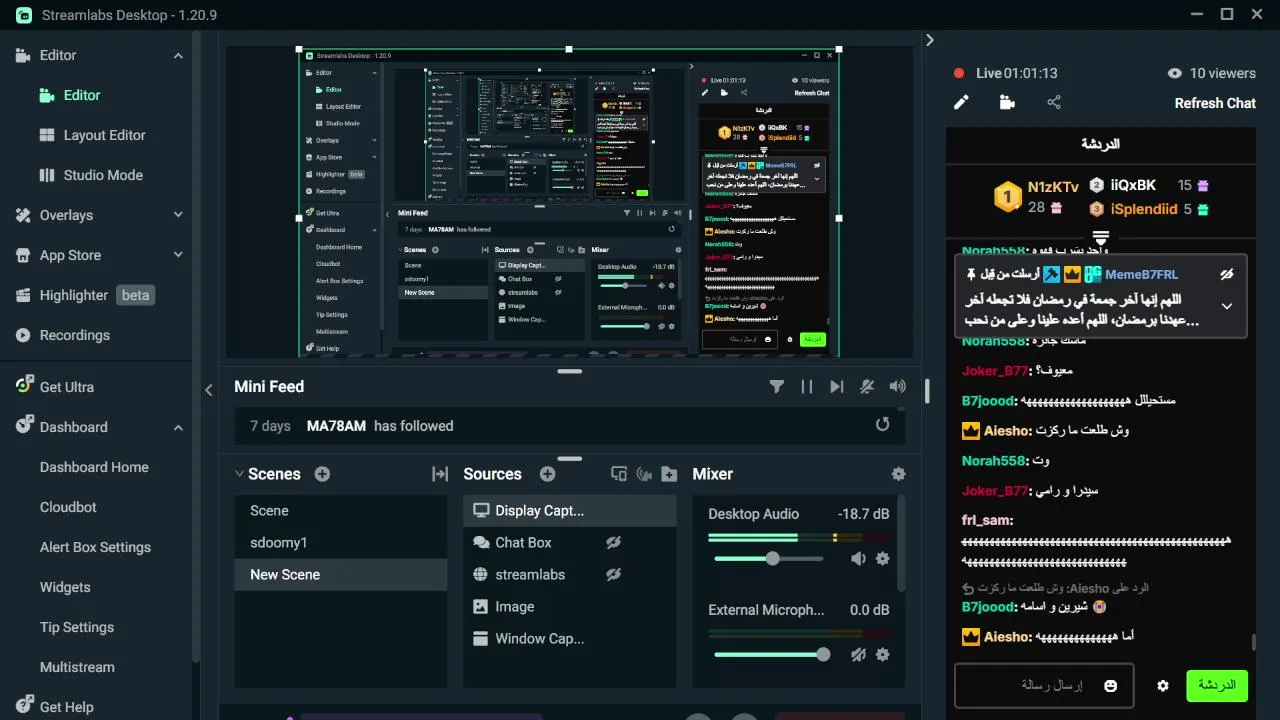Collapse the left sidebar with arrow
The height and width of the screenshot is (720, 1280).
tap(209, 390)
